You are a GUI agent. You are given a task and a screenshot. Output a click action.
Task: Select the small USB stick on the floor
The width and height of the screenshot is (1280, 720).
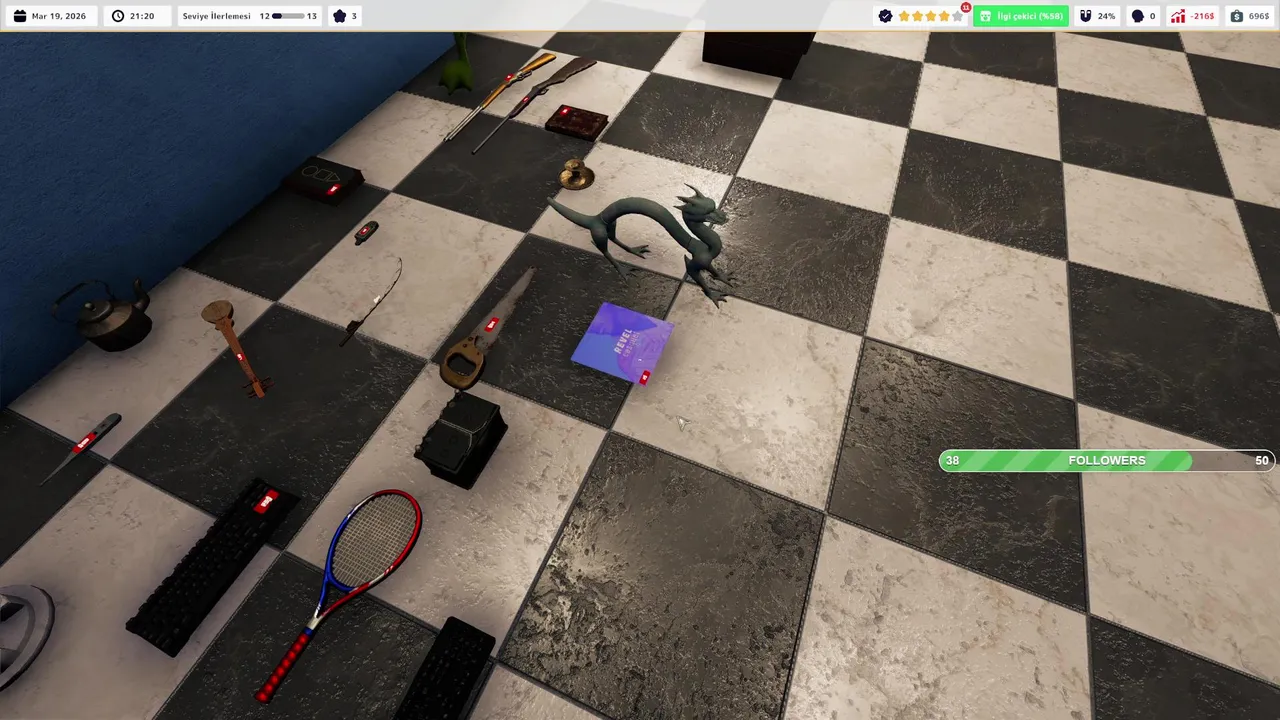(x=366, y=232)
